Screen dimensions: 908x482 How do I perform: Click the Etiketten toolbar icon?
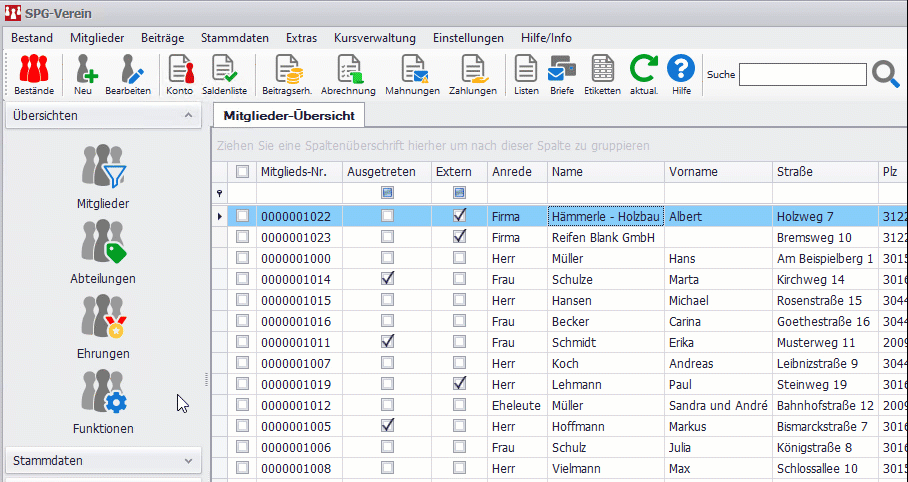(x=602, y=74)
